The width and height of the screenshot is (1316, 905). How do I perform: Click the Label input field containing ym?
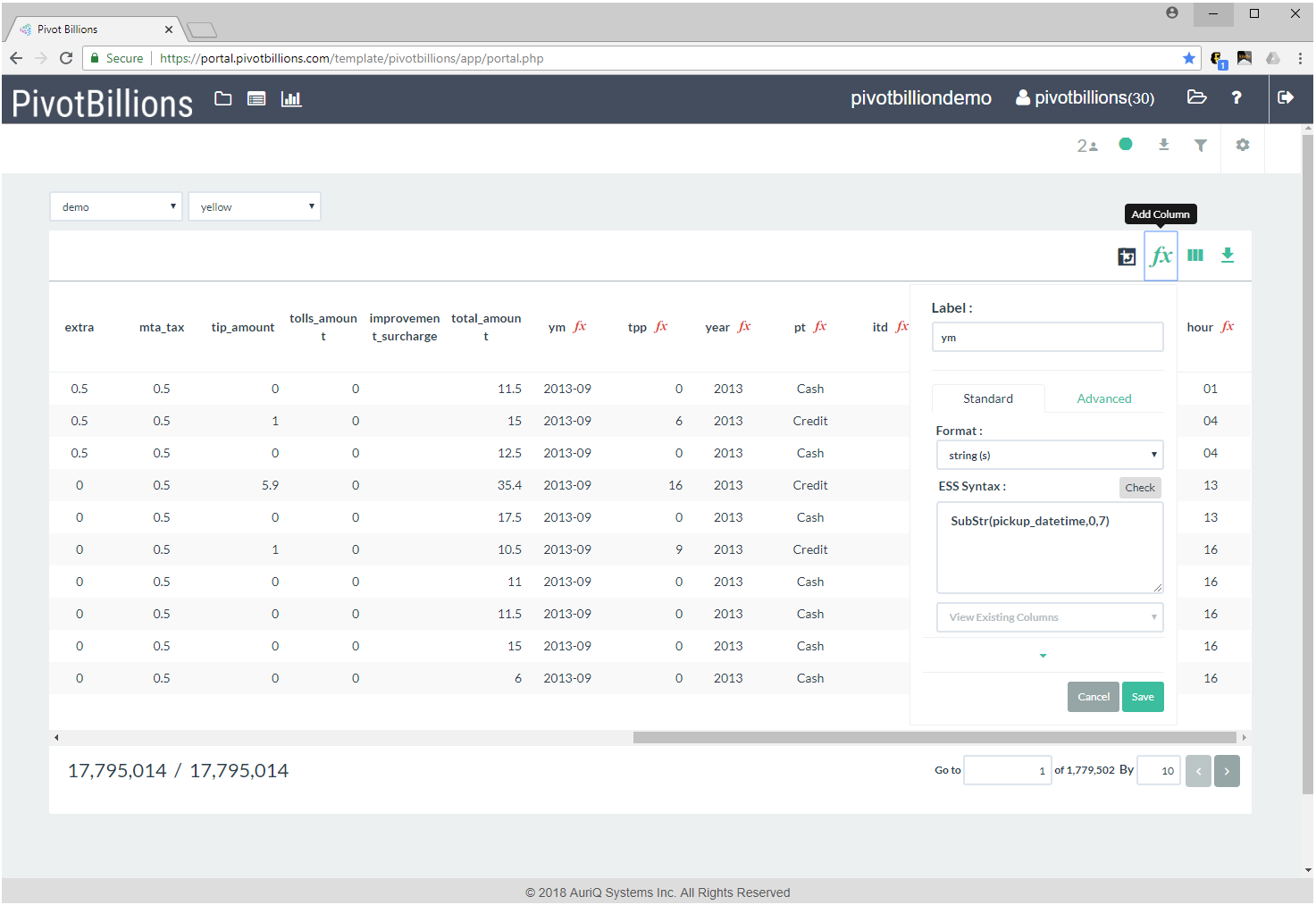tap(1048, 337)
